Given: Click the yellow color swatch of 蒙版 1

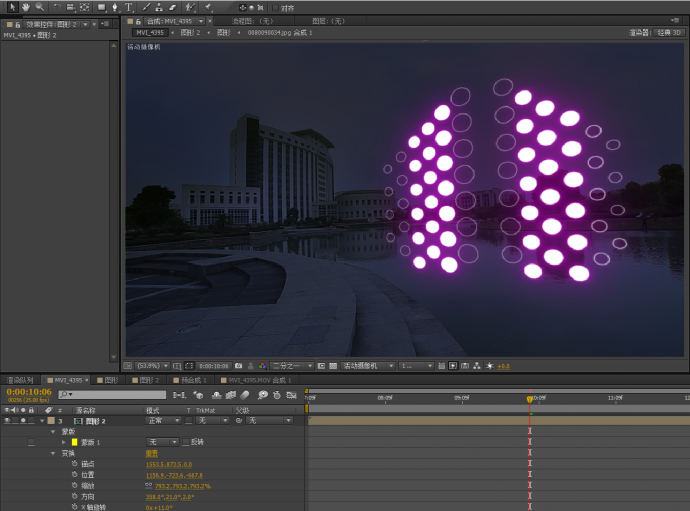Looking at the screenshot, I should 74,442.
